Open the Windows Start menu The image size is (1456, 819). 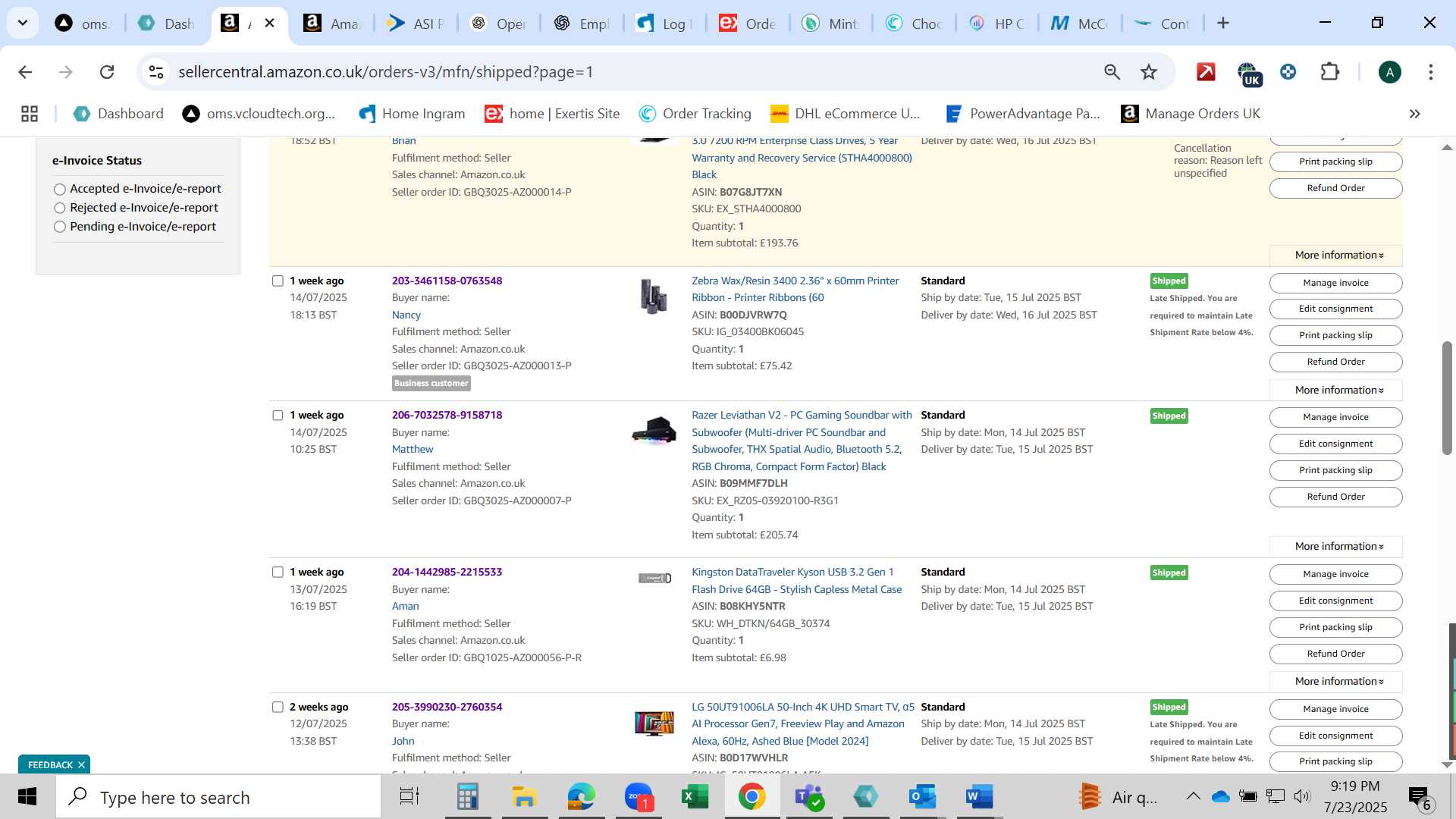(27, 797)
